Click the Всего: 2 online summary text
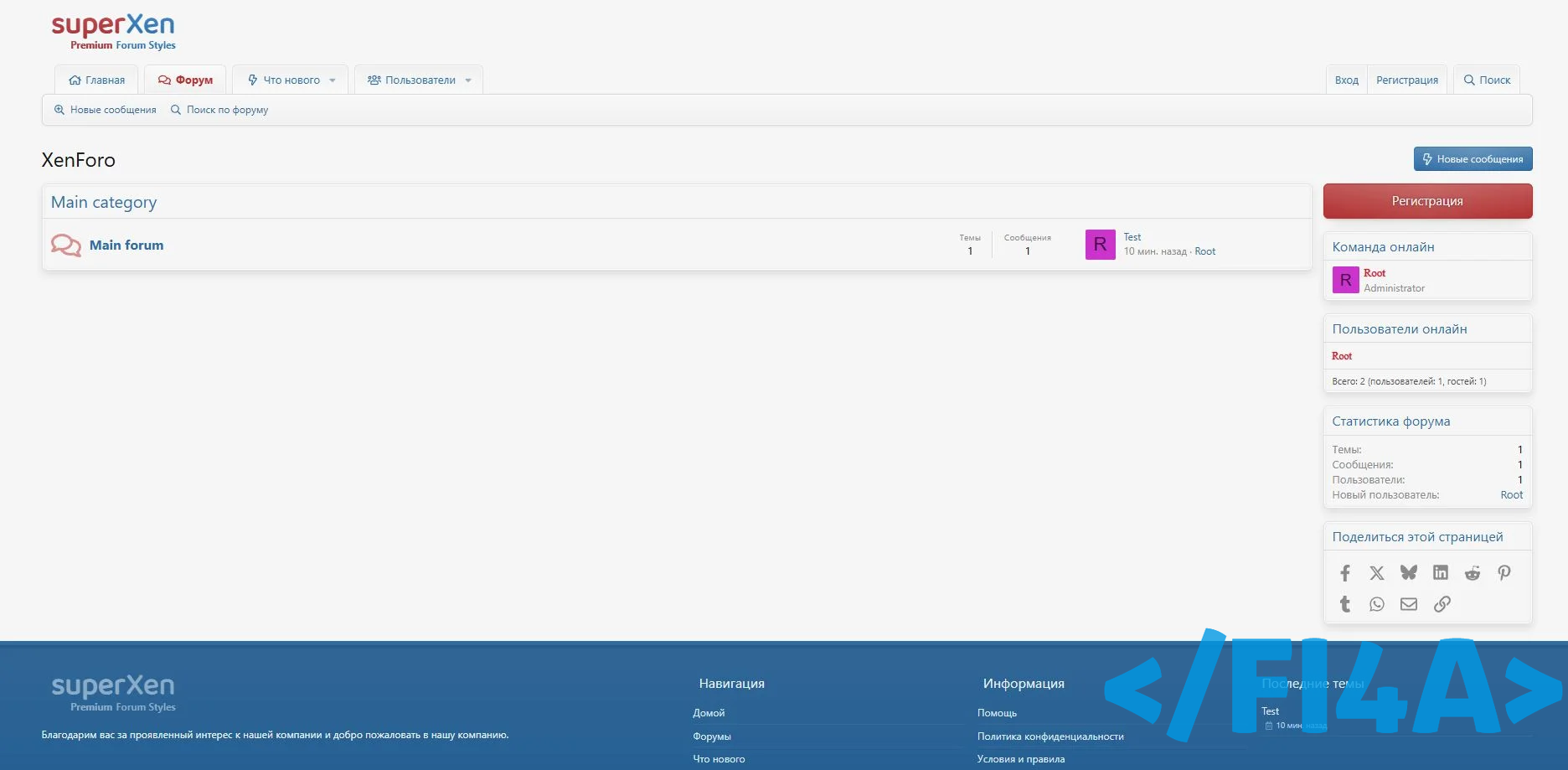Screen dimensions: 1568x770 pyautogui.click(x=1409, y=381)
